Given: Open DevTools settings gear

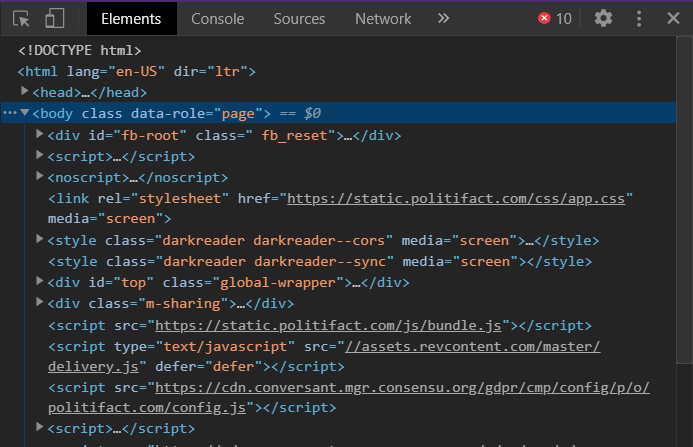Looking at the screenshot, I should tap(603, 19).
